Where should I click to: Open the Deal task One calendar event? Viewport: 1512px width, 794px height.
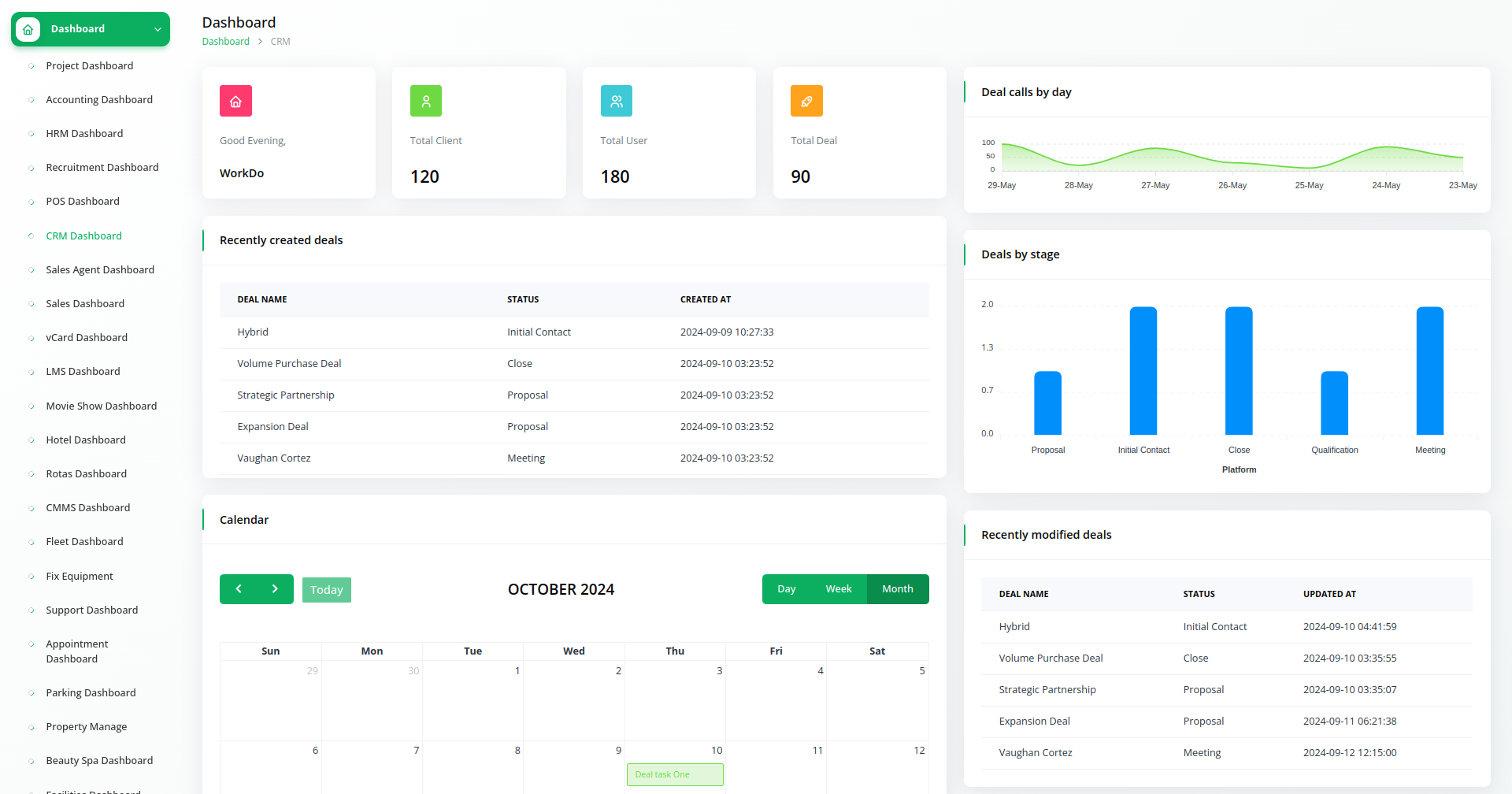(x=675, y=774)
